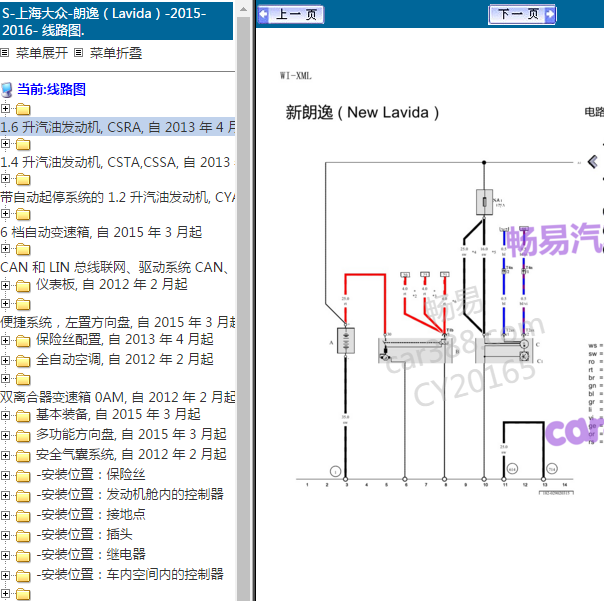Expand the 保险丝配置 tree node

point(5,341)
